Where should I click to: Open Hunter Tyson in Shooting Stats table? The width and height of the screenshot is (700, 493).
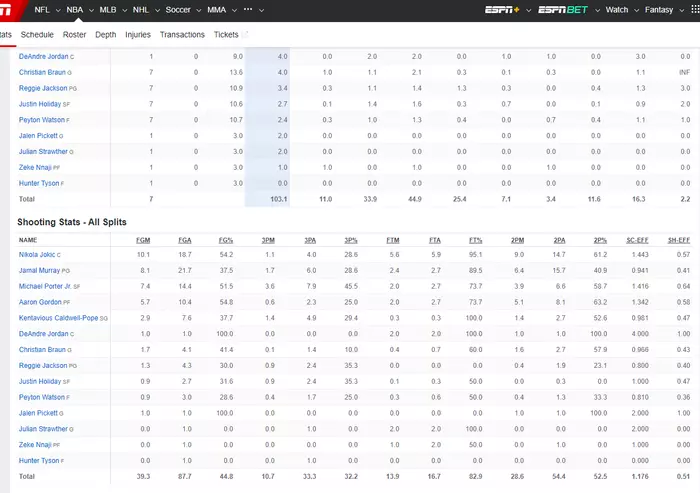(39, 460)
